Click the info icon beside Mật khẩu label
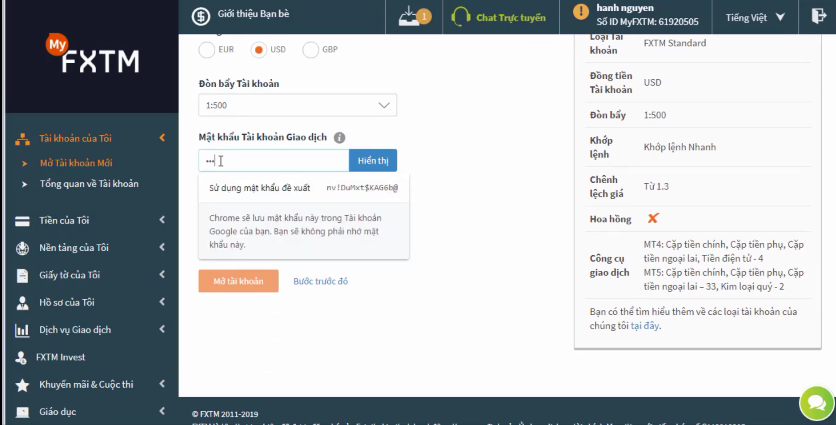The width and height of the screenshot is (836, 425). 339,138
